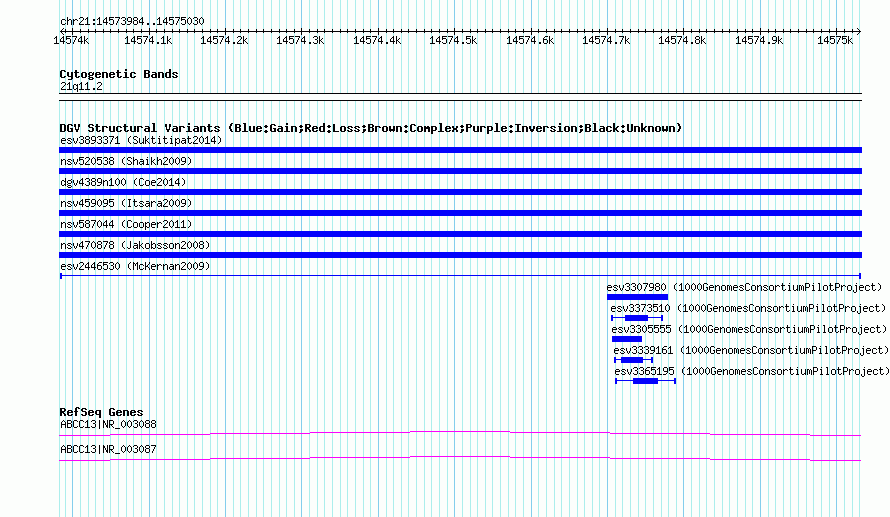Open the esv3373510 variant label
This screenshot has height=517, width=890.
(748, 308)
